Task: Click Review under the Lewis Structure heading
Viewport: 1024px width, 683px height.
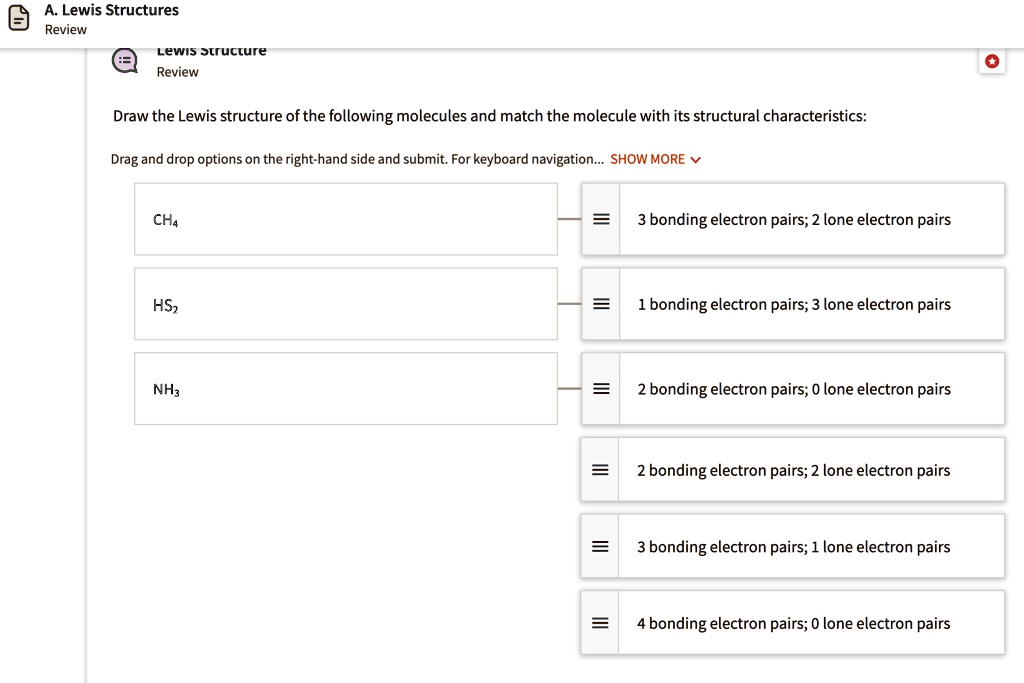Action: click(x=177, y=72)
